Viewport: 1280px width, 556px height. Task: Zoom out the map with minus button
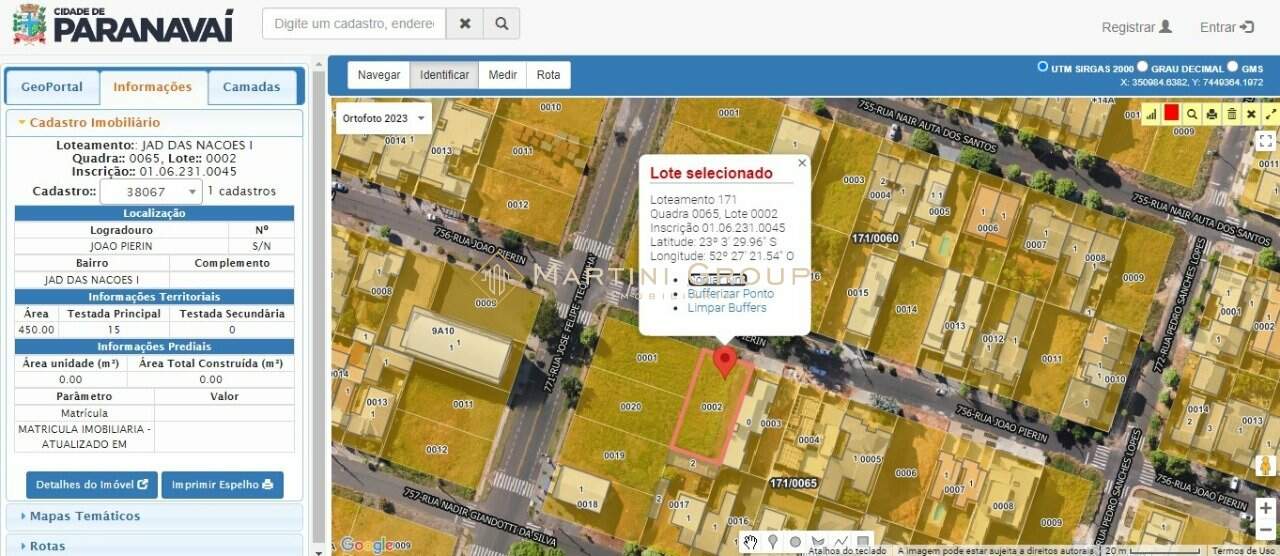(x=1266, y=528)
